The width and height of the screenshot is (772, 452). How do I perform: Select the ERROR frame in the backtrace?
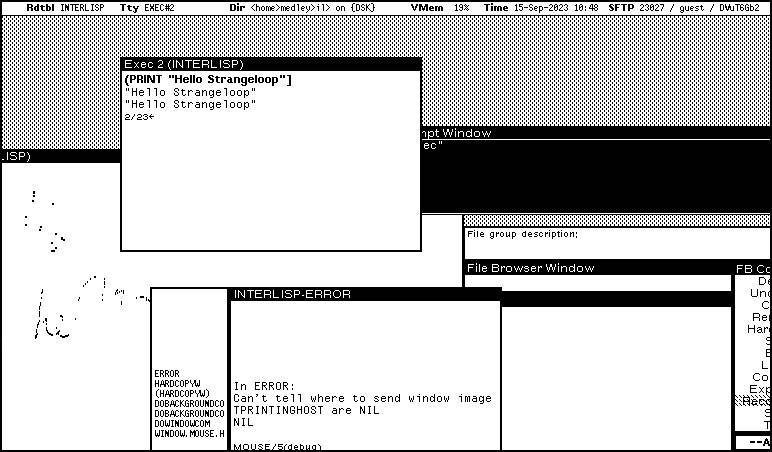pyautogui.click(x=166, y=373)
